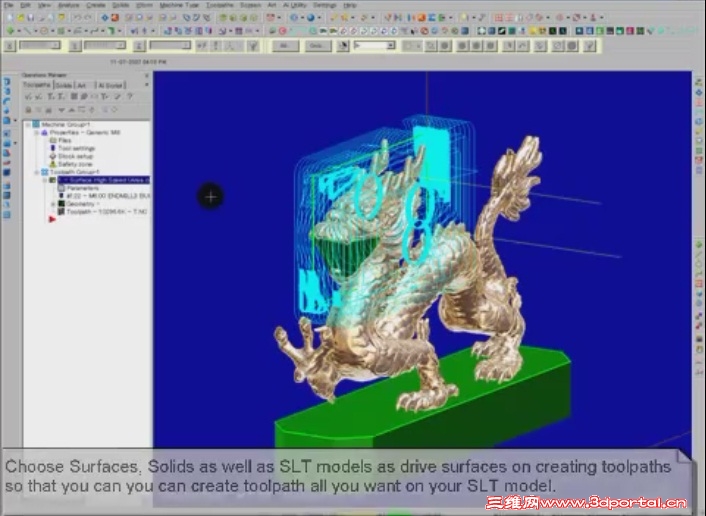
Task: Collapse the Properties - Generic Mill node
Action: [x=36, y=133]
